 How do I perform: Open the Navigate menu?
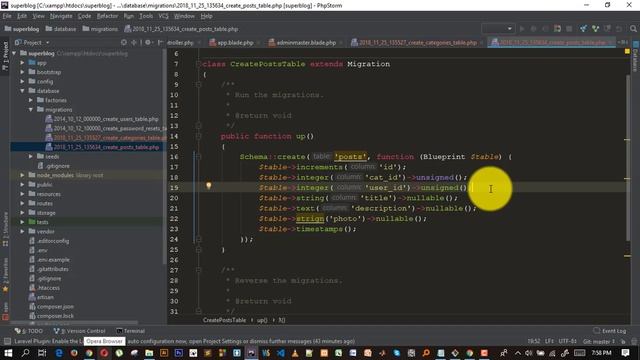(61, 16)
